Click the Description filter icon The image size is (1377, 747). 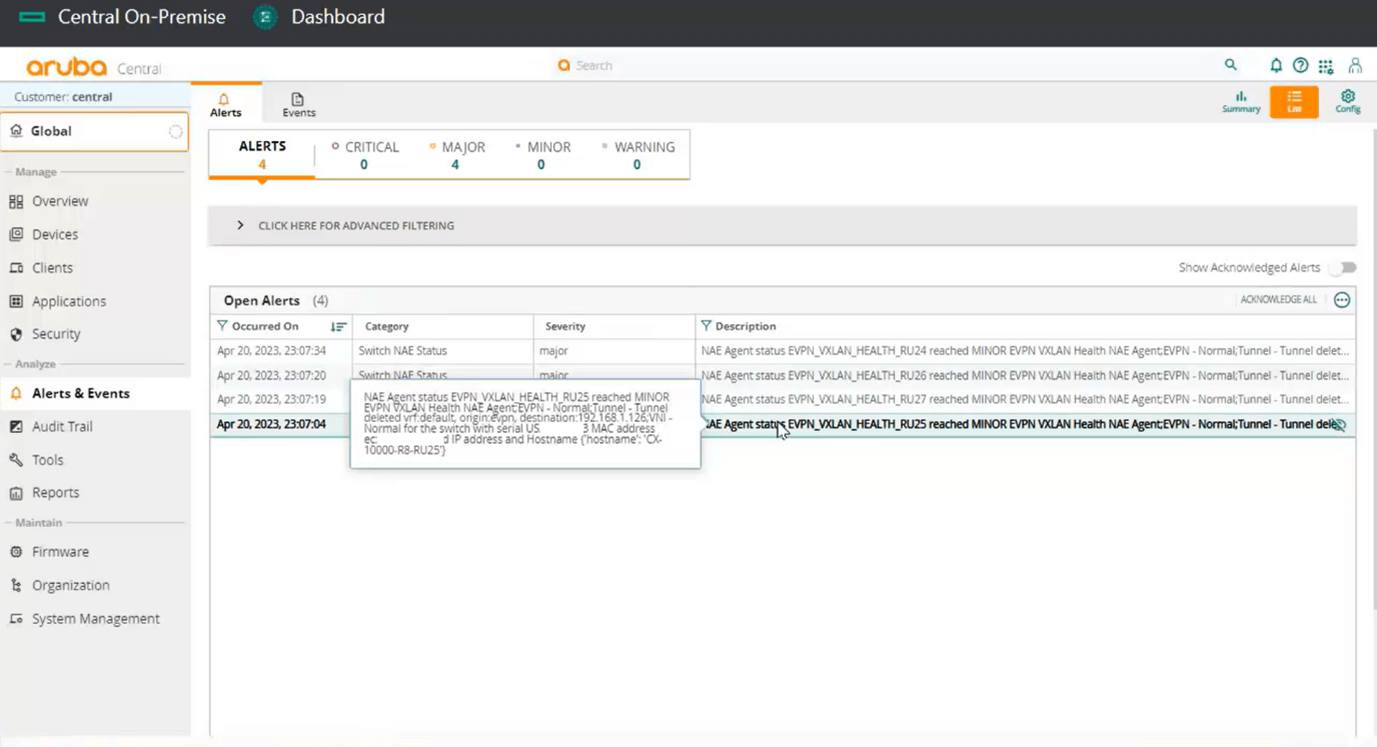pos(706,326)
